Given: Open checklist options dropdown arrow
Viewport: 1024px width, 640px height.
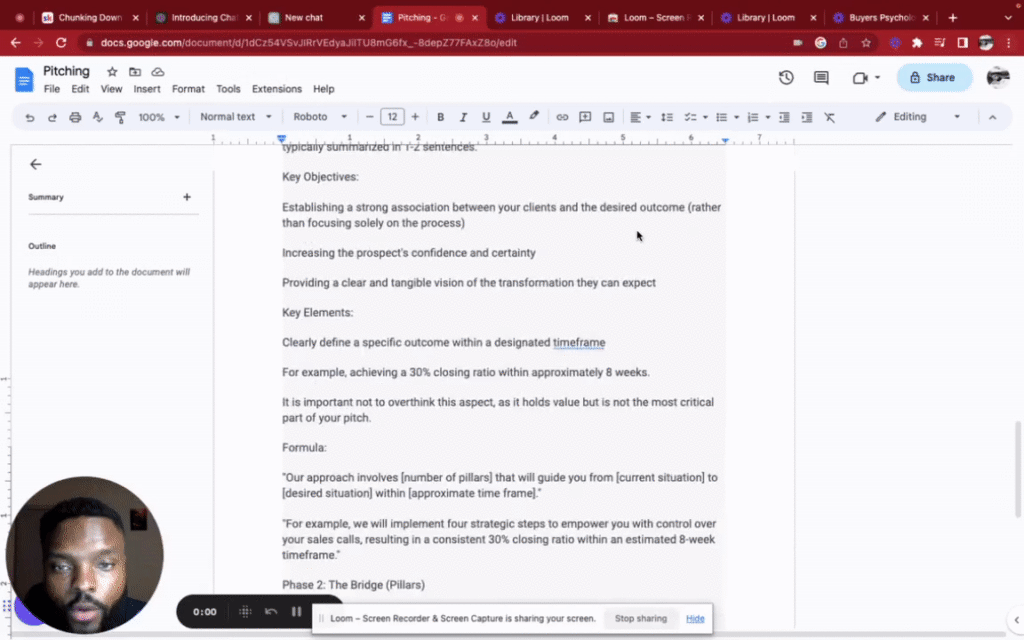Looking at the screenshot, I should (705, 118).
